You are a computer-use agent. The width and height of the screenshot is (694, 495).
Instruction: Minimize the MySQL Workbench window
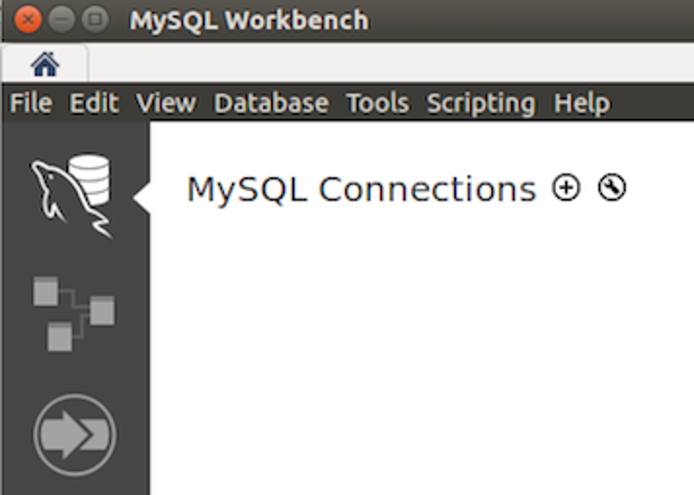(62, 19)
